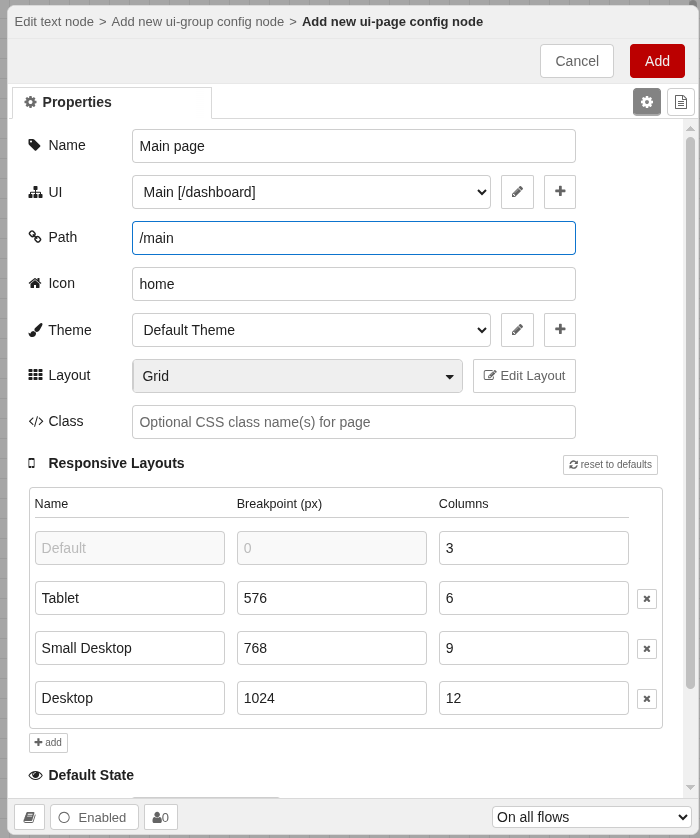
Task: Edit the selected UI with pencil icon
Action: coord(517,192)
